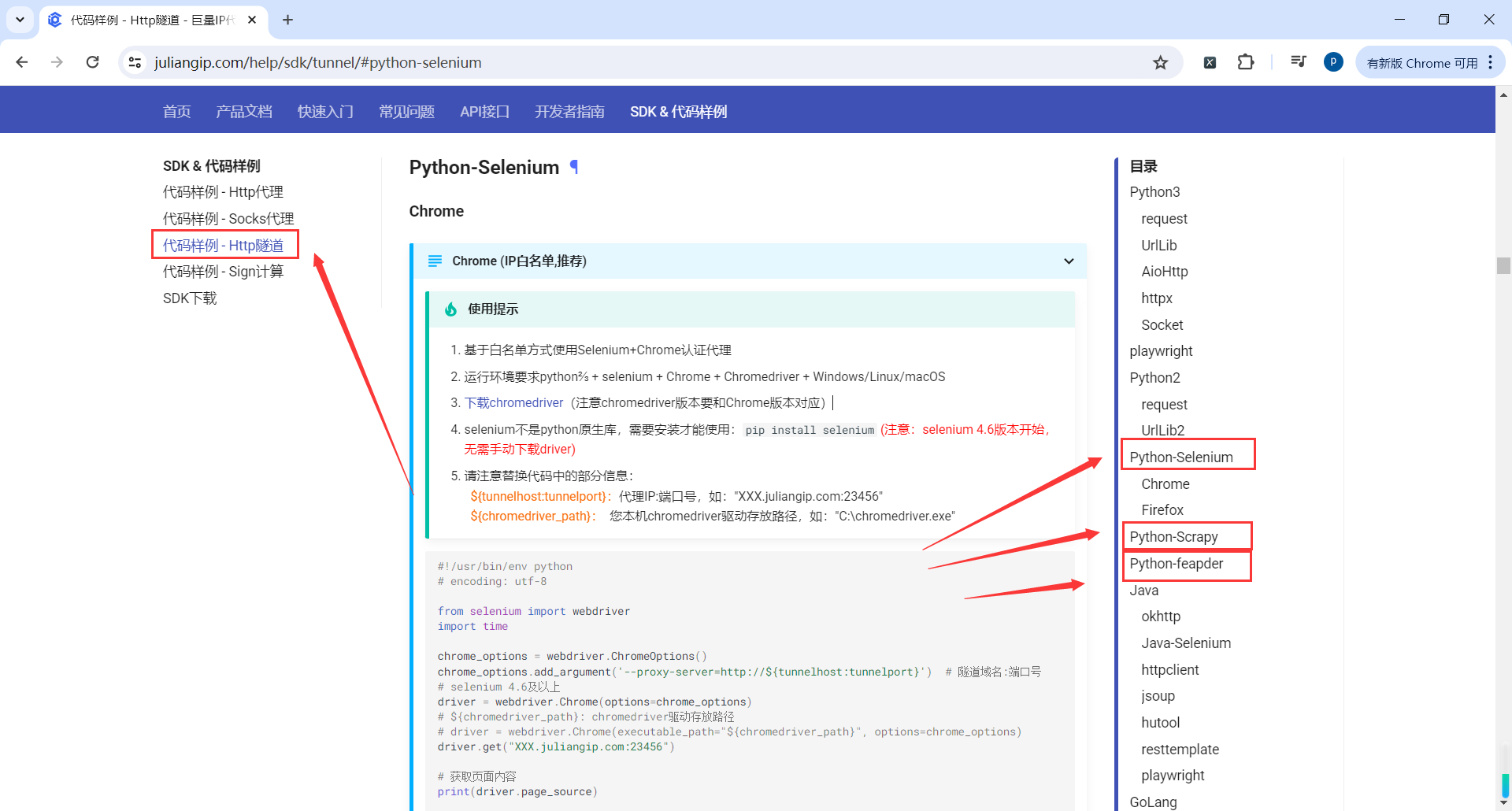The width and height of the screenshot is (1512, 811).
Task: Jump to Java-Selenium in the table of contents
Action: (1186, 643)
